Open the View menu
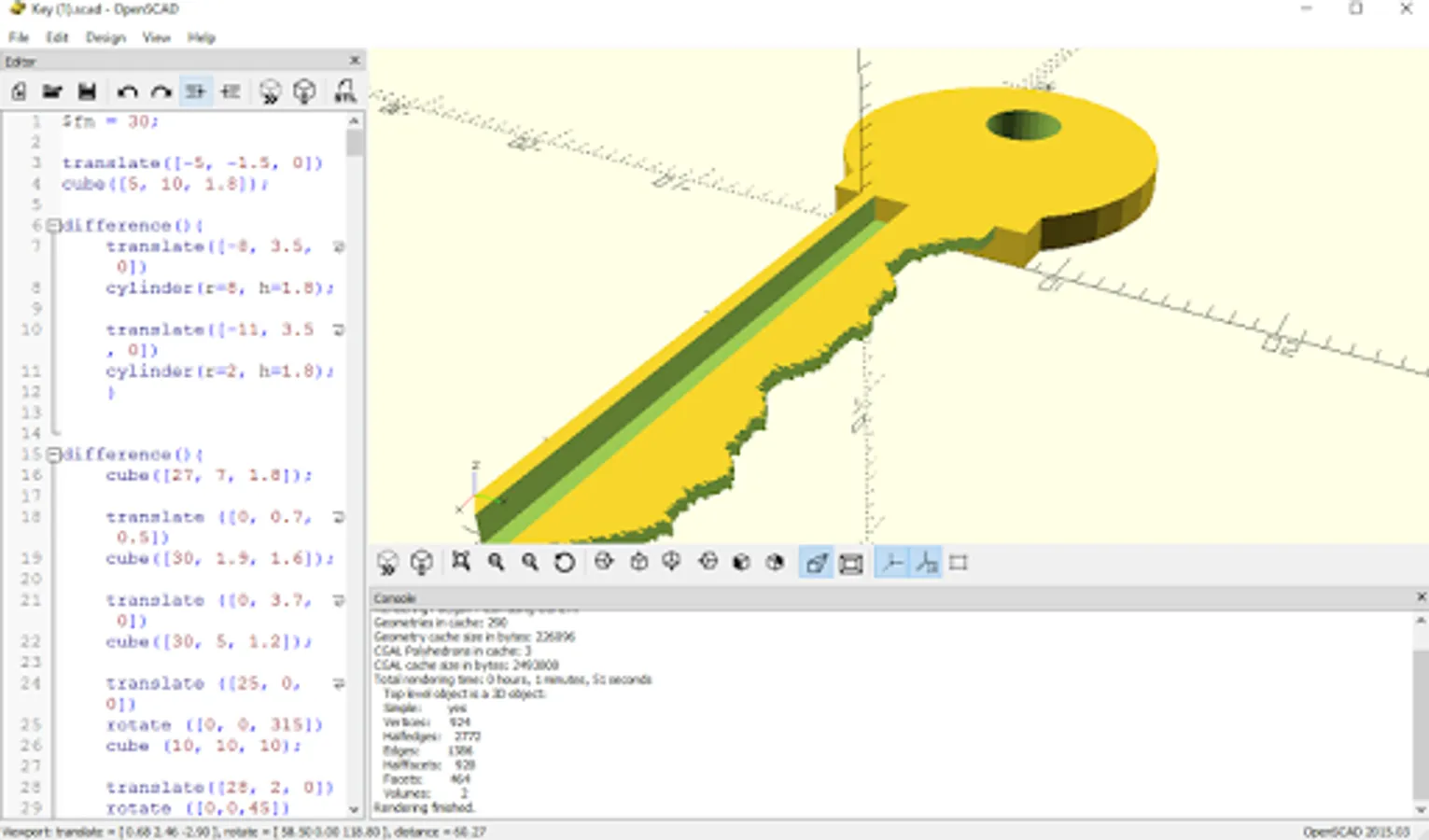This screenshot has height=840, width=1429. (156, 37)
